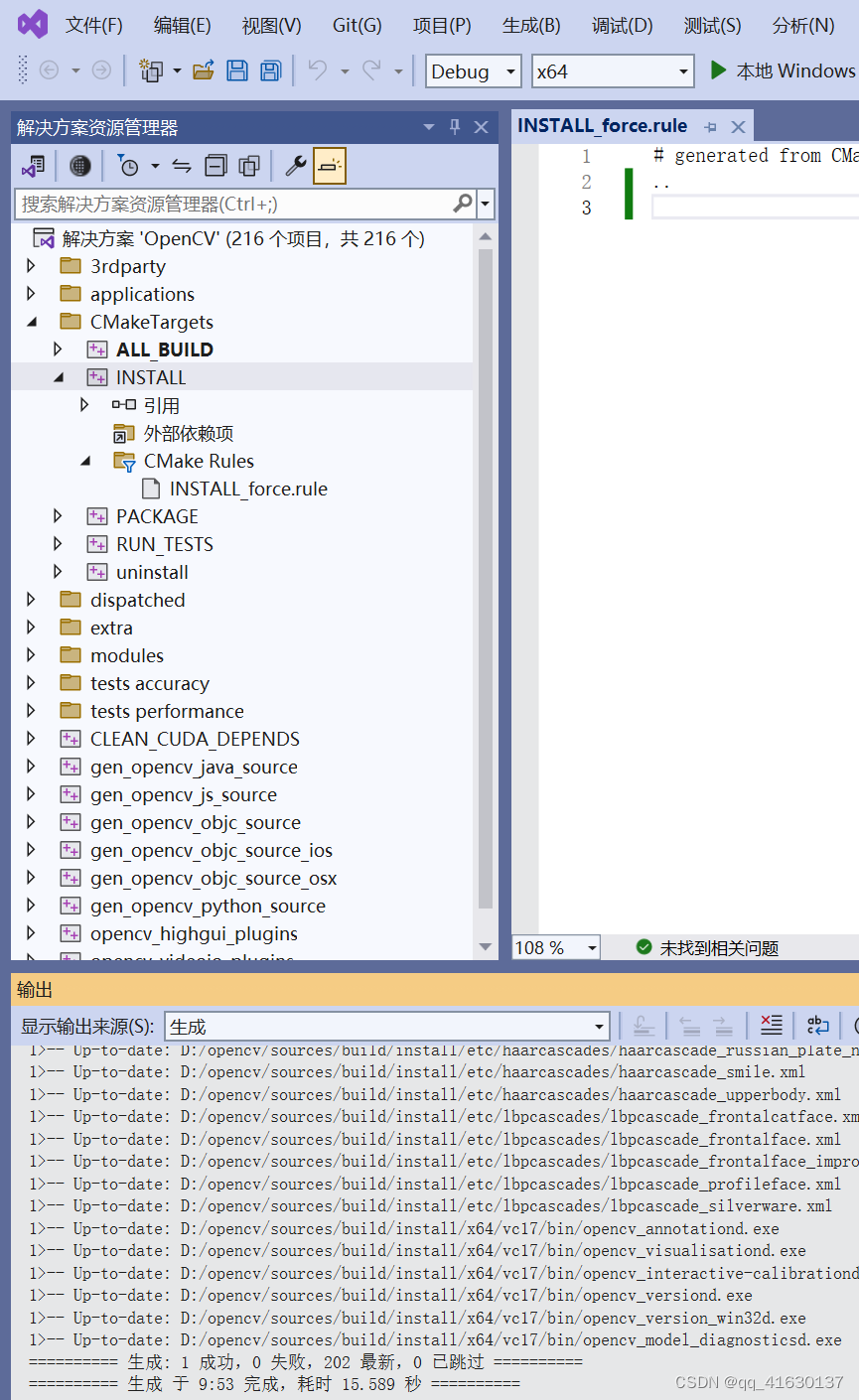Click sync with active document icon
Screen dimensions: 859x1400
point(182,166)
